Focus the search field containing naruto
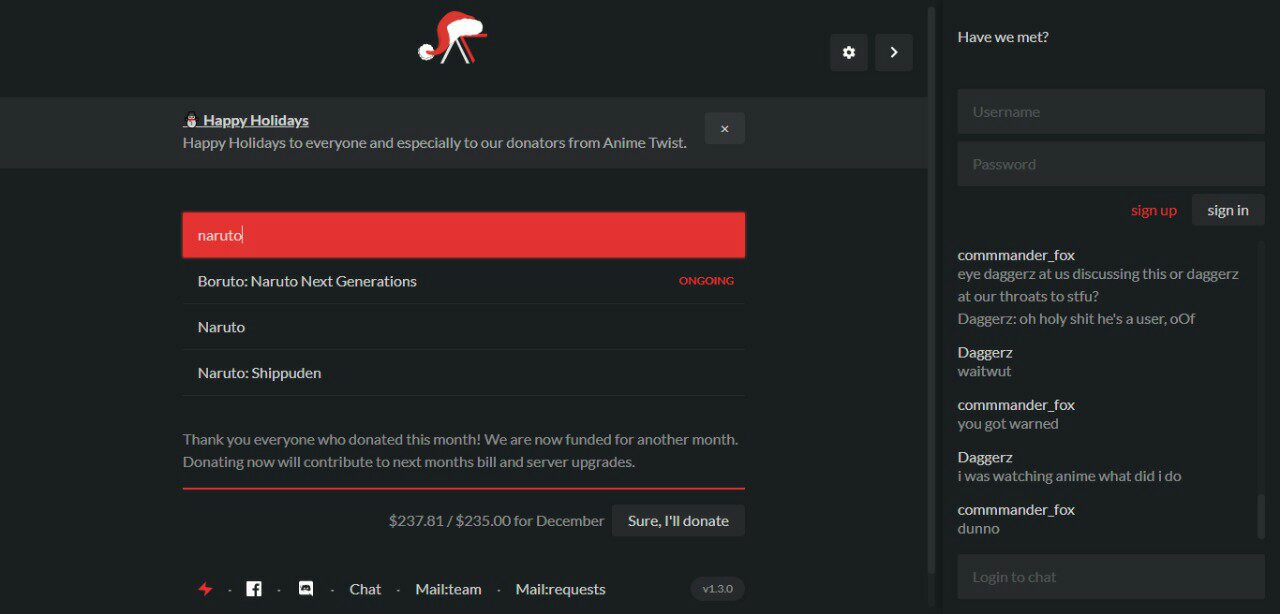 [x=464, y=235]
